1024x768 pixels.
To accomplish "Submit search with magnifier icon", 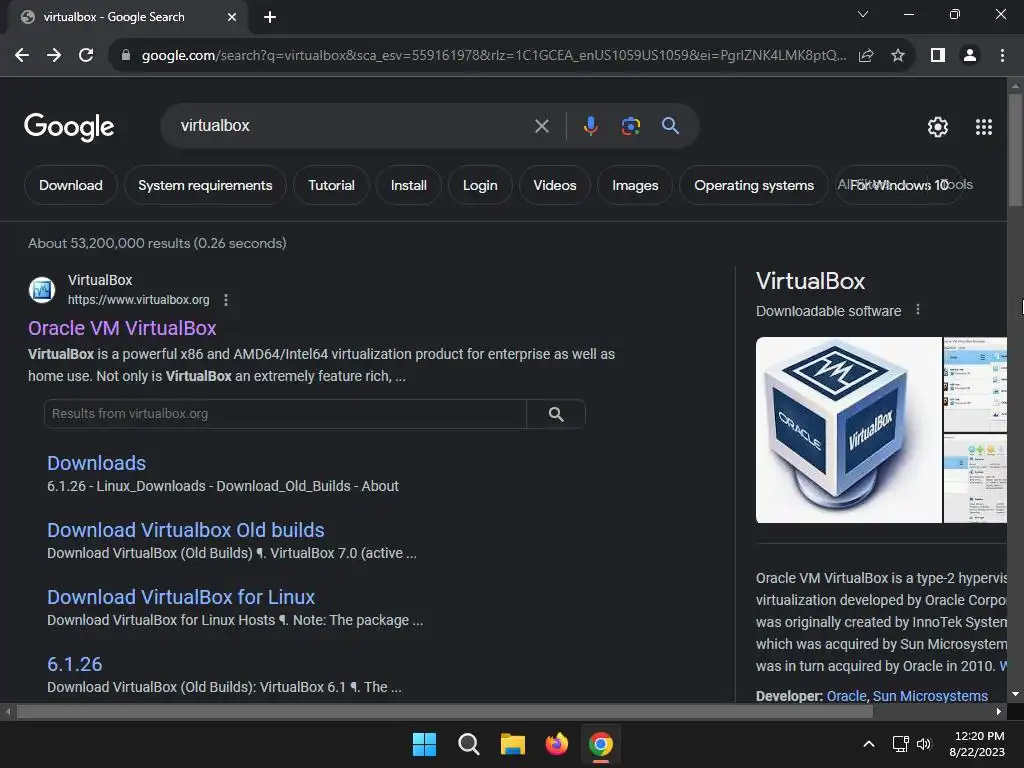I will click(671, 125).
